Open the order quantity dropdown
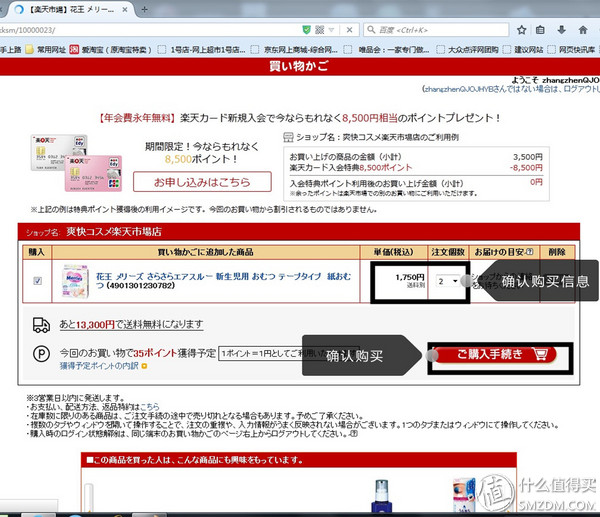The width and height of the screenshot is (600, 517). click(447, 281)
